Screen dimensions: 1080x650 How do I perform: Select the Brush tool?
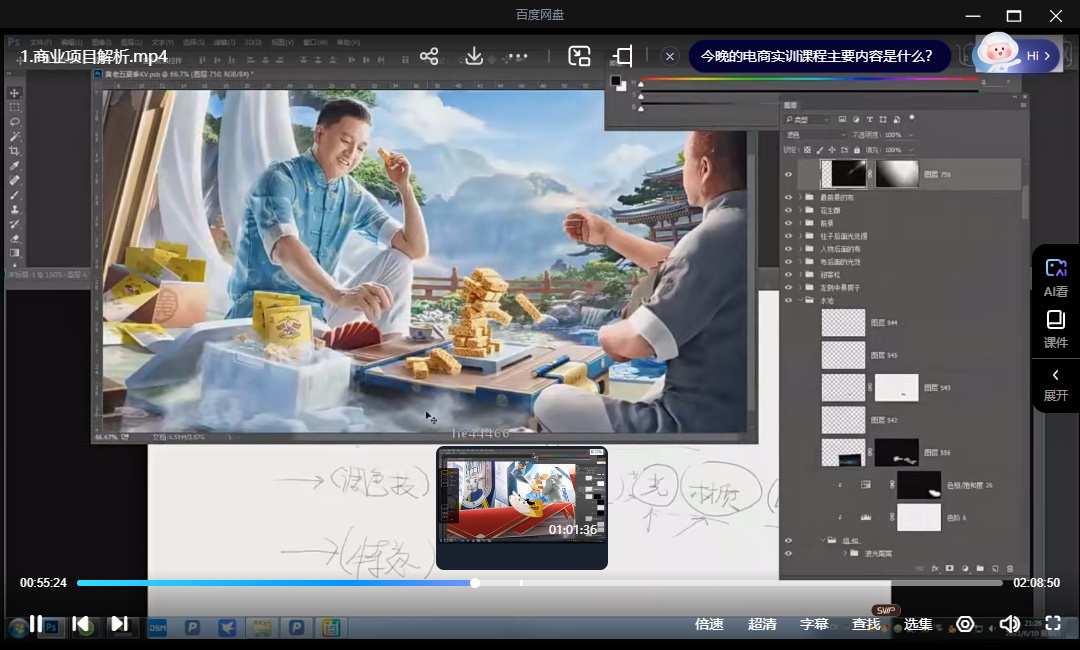pos(14,195)
